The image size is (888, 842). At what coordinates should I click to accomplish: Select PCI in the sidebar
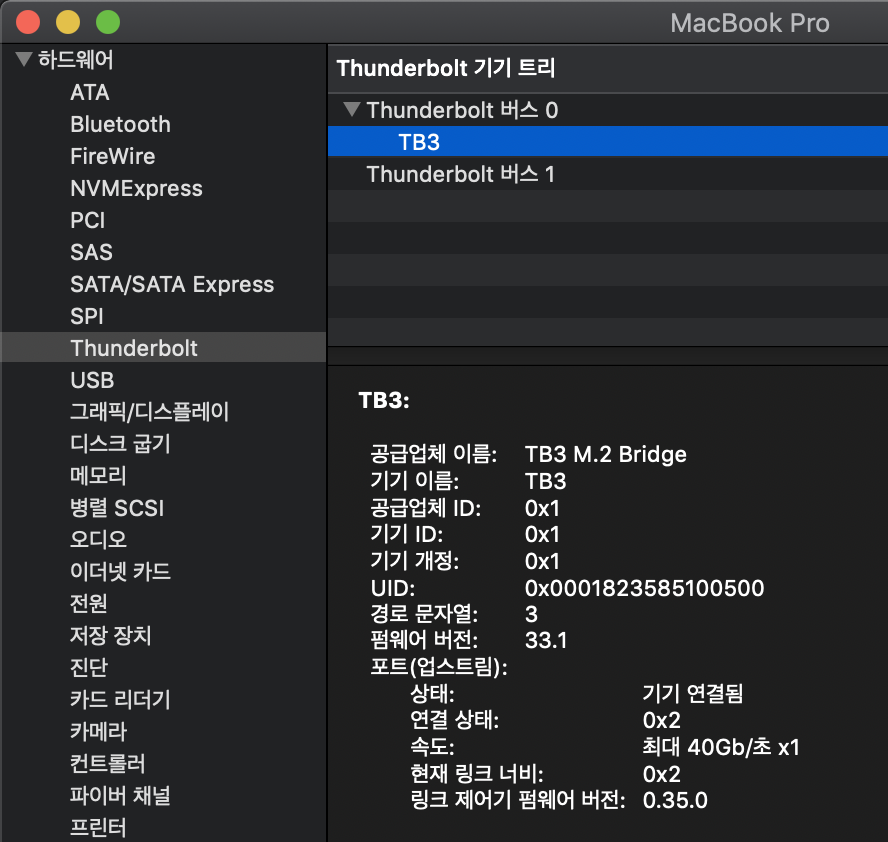pos(87,220)
